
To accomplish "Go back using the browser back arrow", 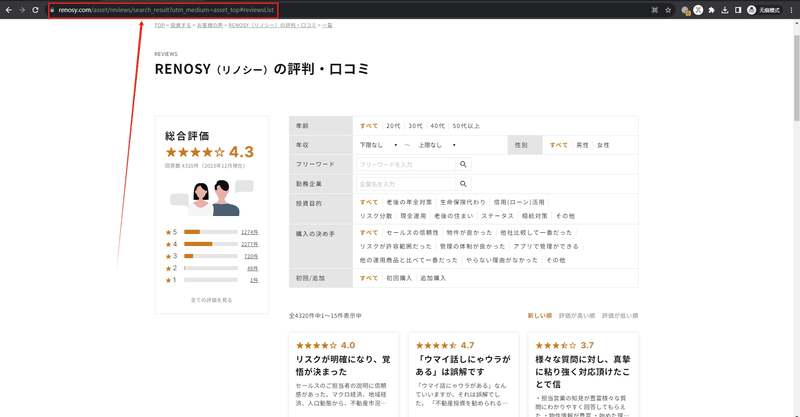I will point(9,10).
